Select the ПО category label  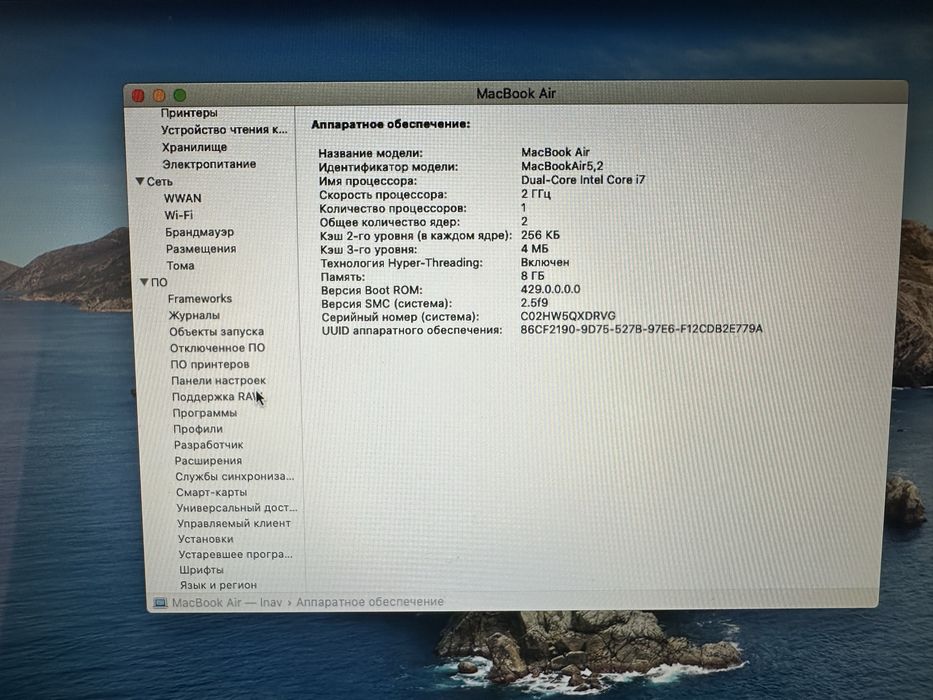click(x=159, y=282)
